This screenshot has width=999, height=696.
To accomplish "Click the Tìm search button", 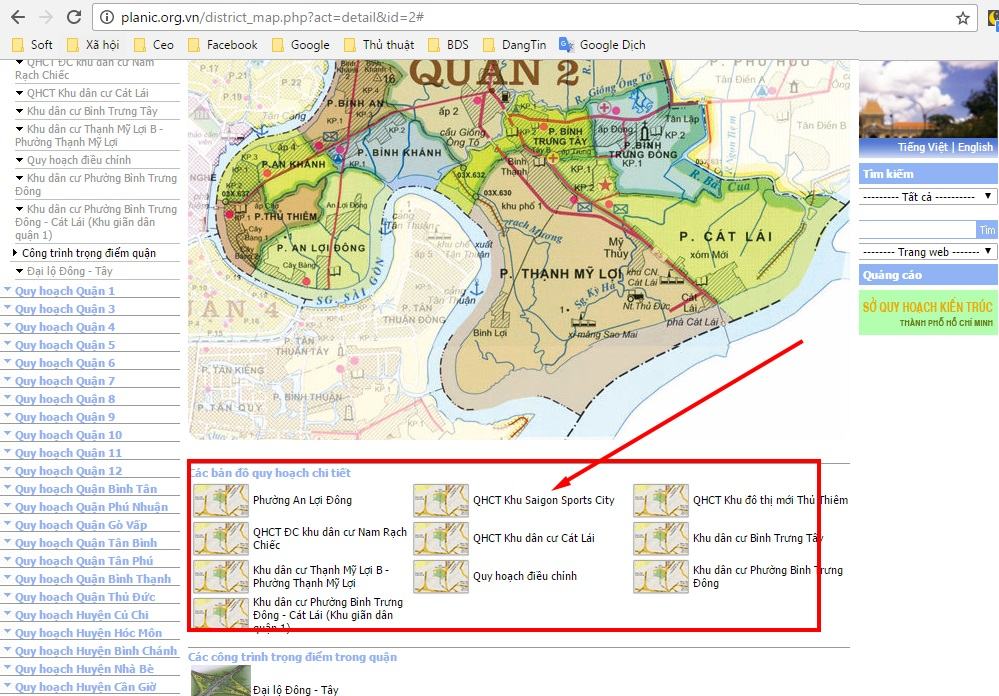I will point(987,230).
